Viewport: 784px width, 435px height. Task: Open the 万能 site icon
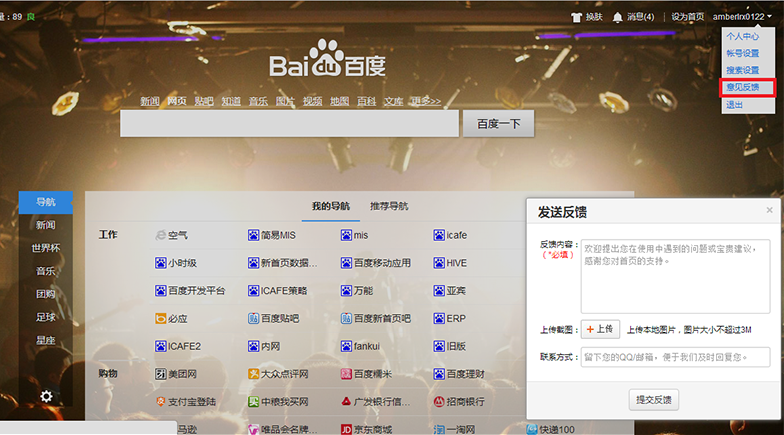pos(346,290)
